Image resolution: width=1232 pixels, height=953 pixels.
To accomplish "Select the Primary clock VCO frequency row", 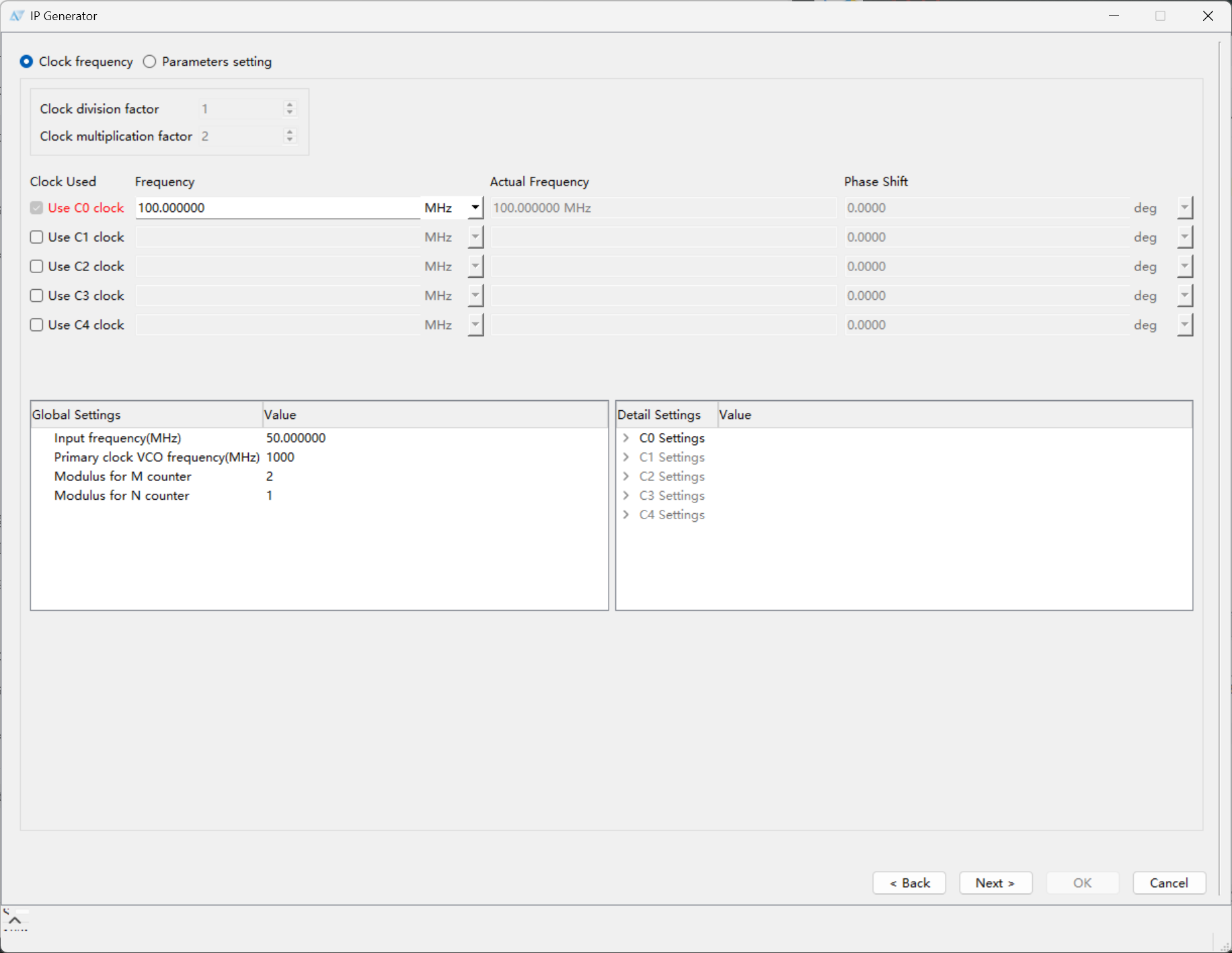I will [319, 457].
